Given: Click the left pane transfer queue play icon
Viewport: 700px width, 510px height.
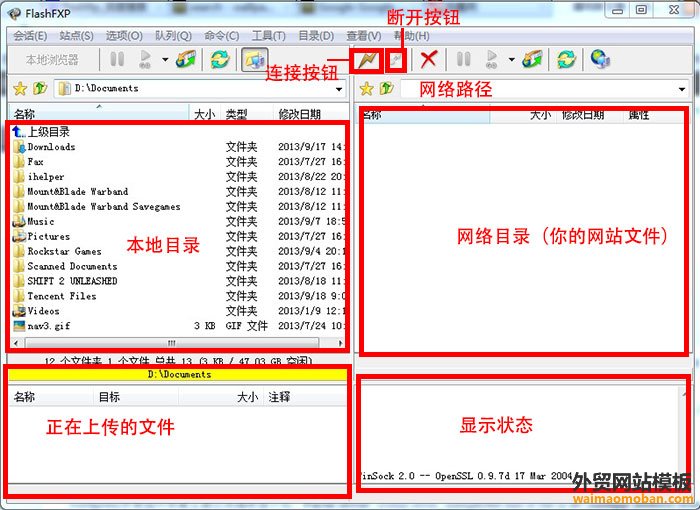Looking at the screenshot, I should [145, 59].
